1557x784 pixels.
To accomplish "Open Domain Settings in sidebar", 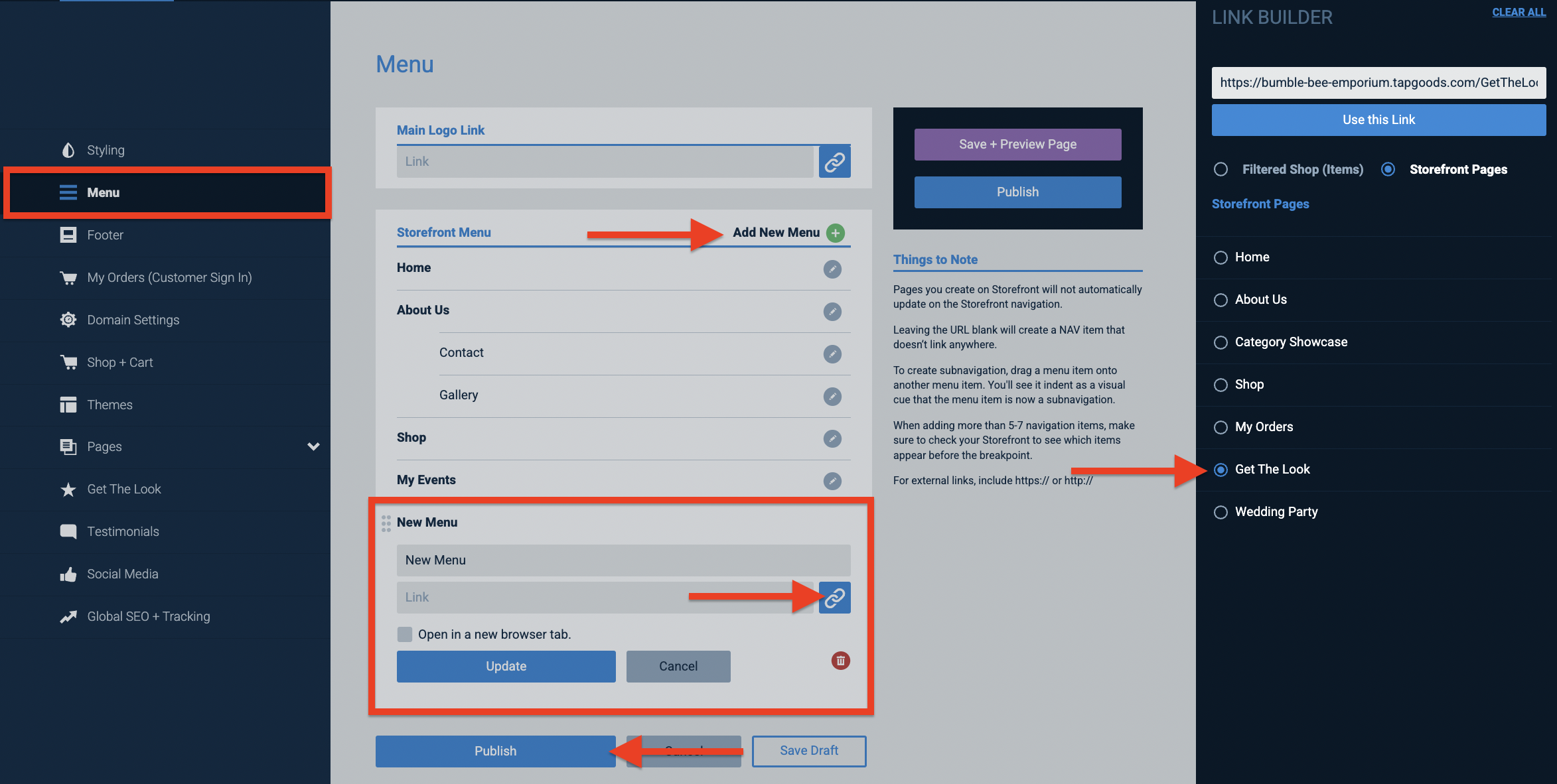I will click(165, 320).
